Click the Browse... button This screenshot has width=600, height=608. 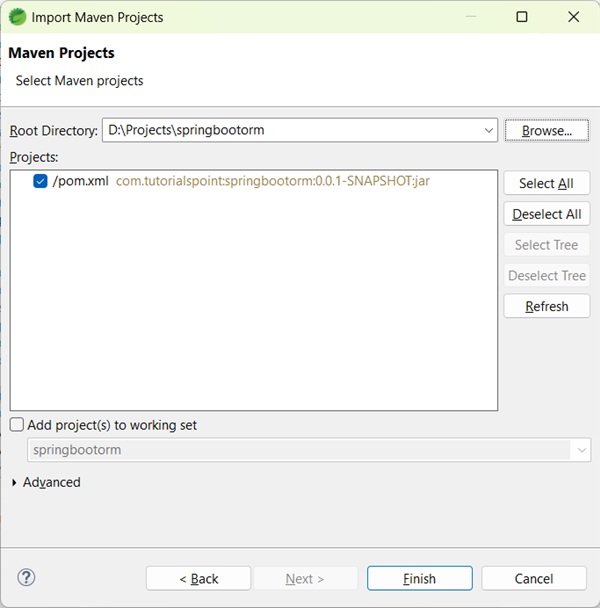click(x=546, y=130)
